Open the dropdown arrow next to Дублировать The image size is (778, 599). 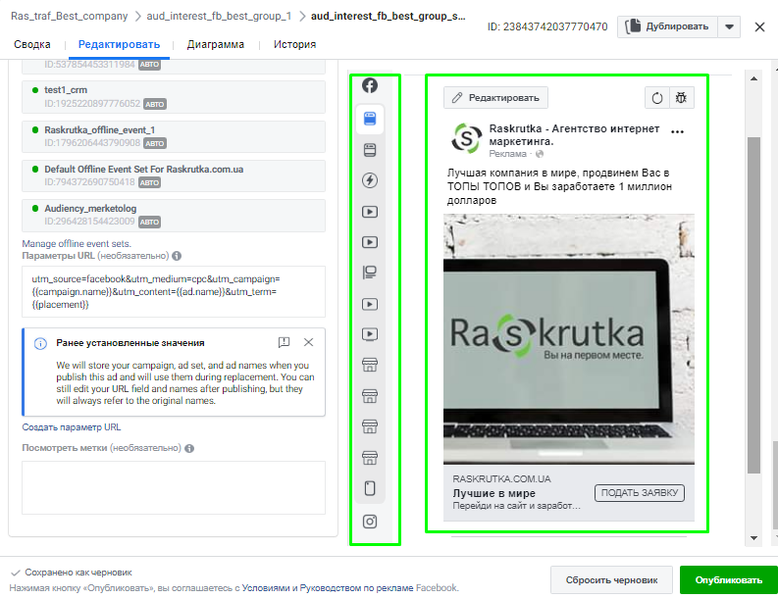[x=729, y=27]
